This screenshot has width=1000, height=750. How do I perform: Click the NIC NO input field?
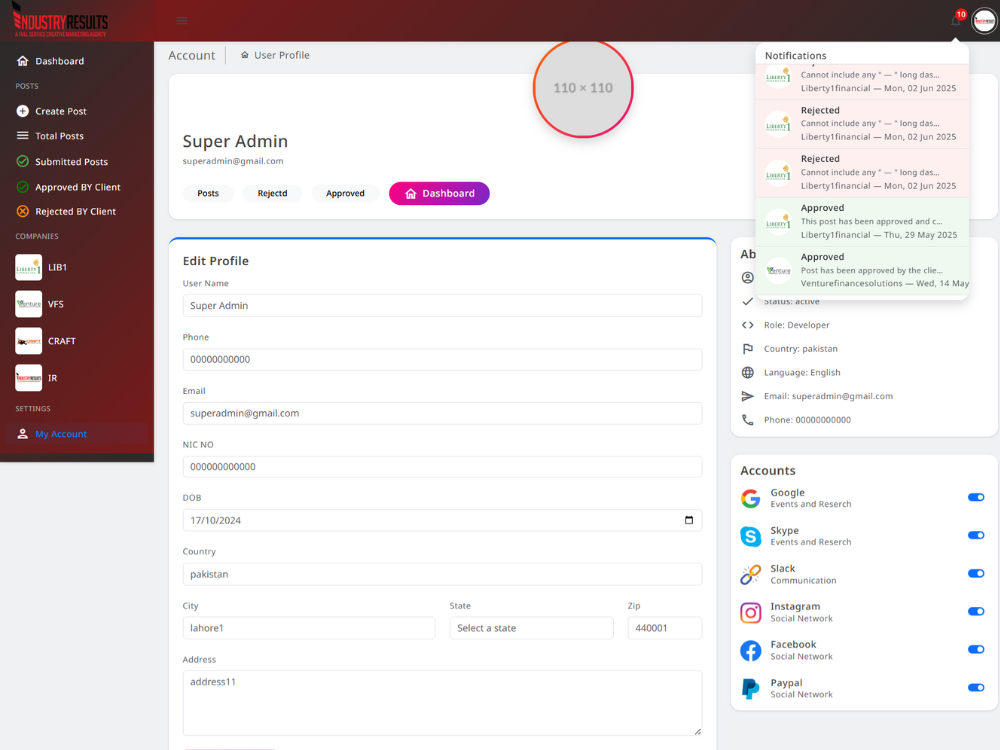442,467
